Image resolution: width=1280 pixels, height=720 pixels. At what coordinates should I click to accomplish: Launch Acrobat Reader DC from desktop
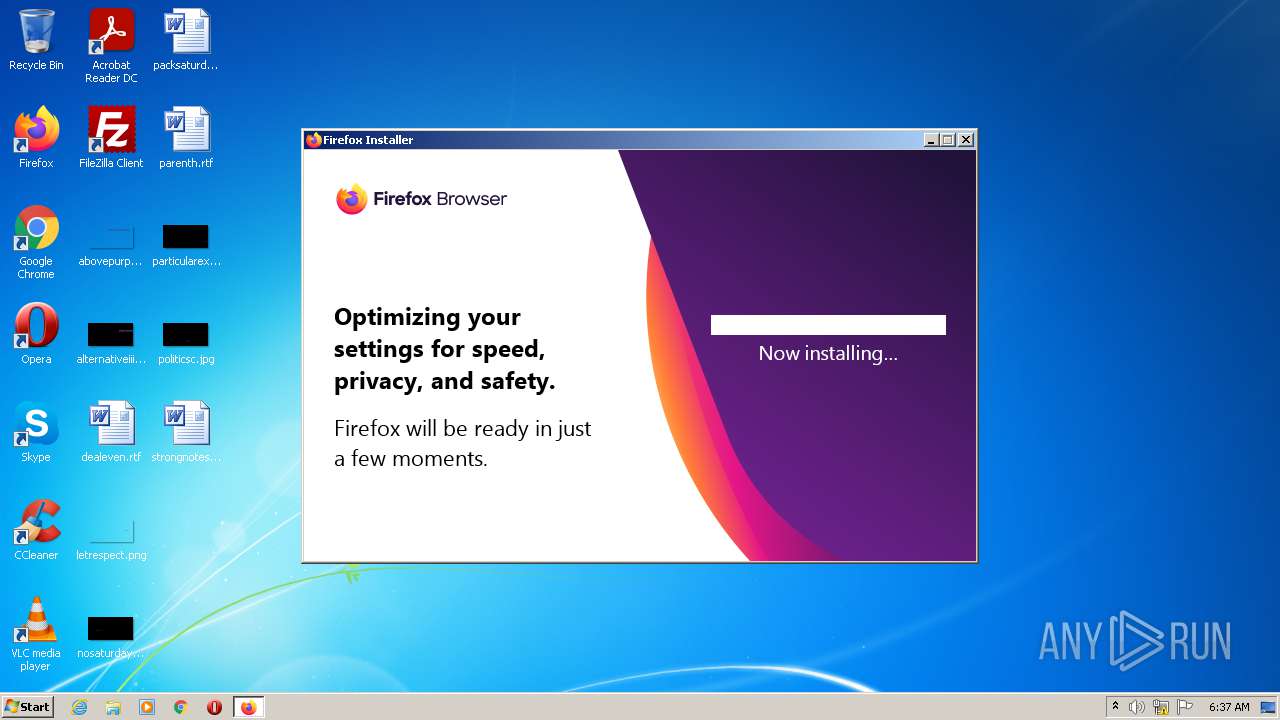click(x=111, y=45)
